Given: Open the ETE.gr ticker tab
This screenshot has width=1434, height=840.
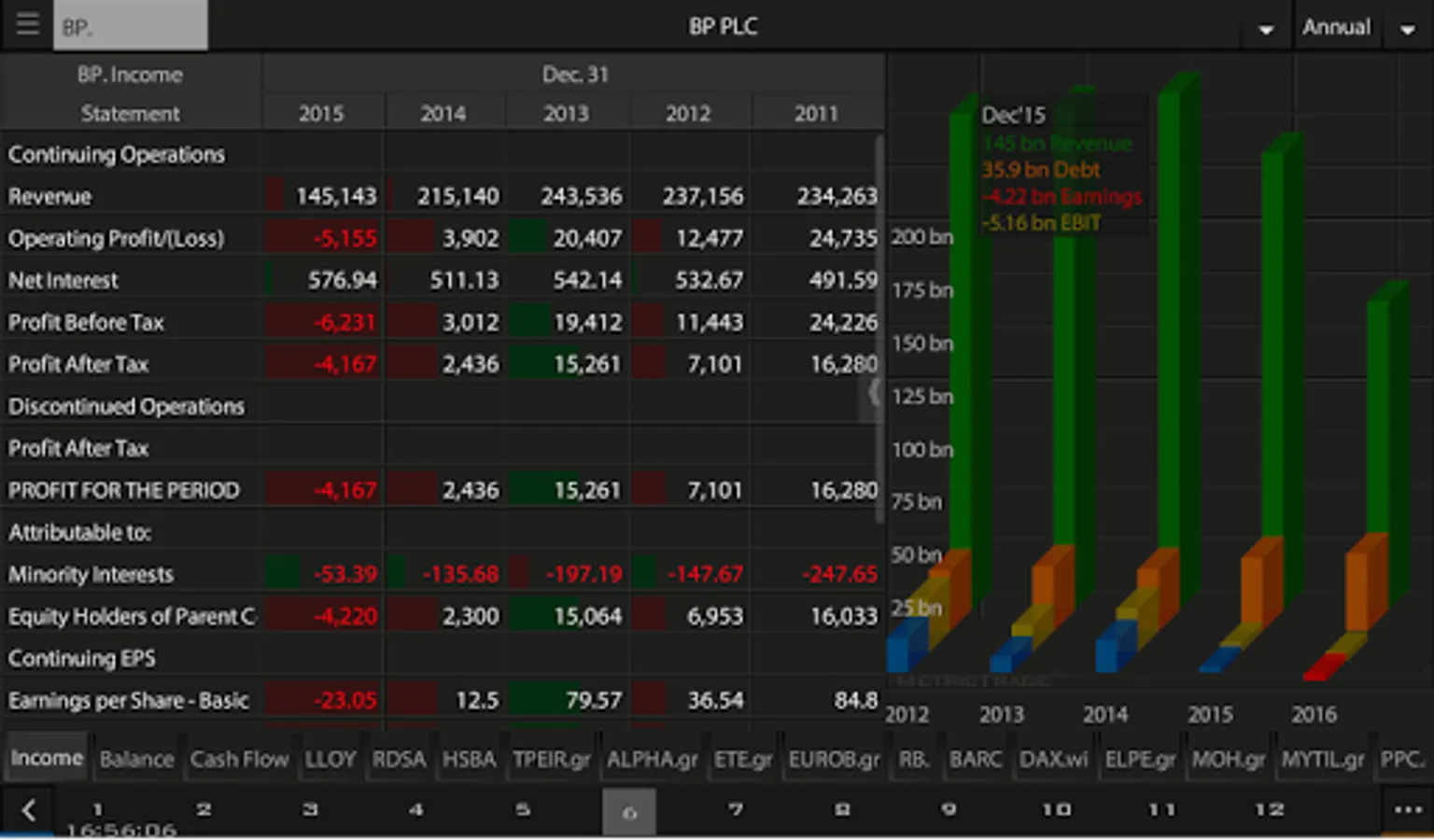Looking at the screenshot, I should coord(743,759).
